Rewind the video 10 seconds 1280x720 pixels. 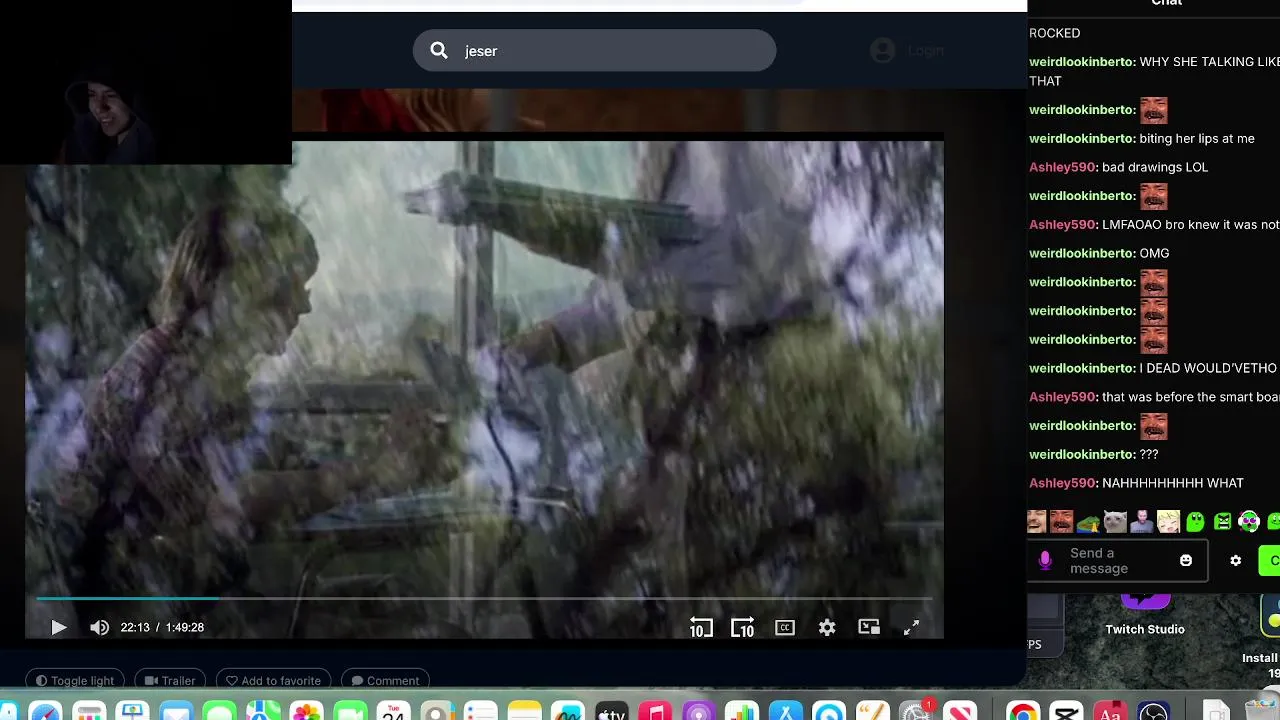pyautogui.click(x=701, y=628)
